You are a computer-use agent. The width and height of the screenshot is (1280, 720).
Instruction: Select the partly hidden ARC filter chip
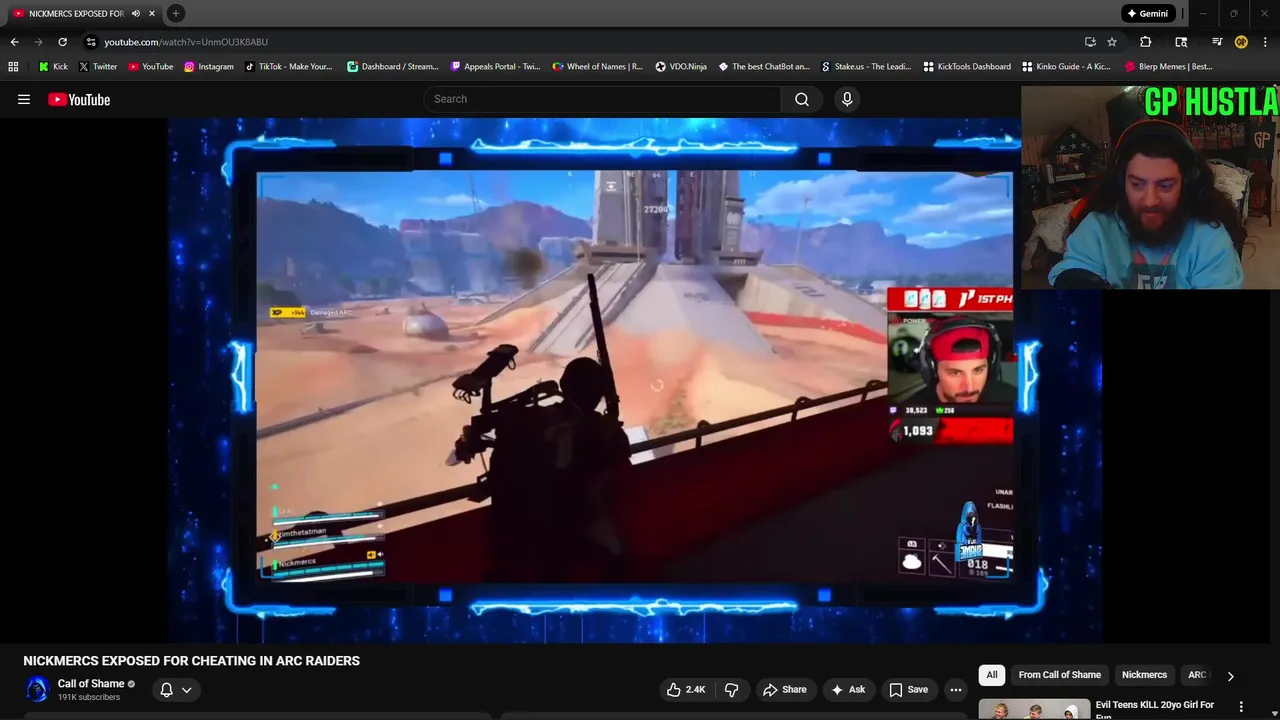[1196, 675]
